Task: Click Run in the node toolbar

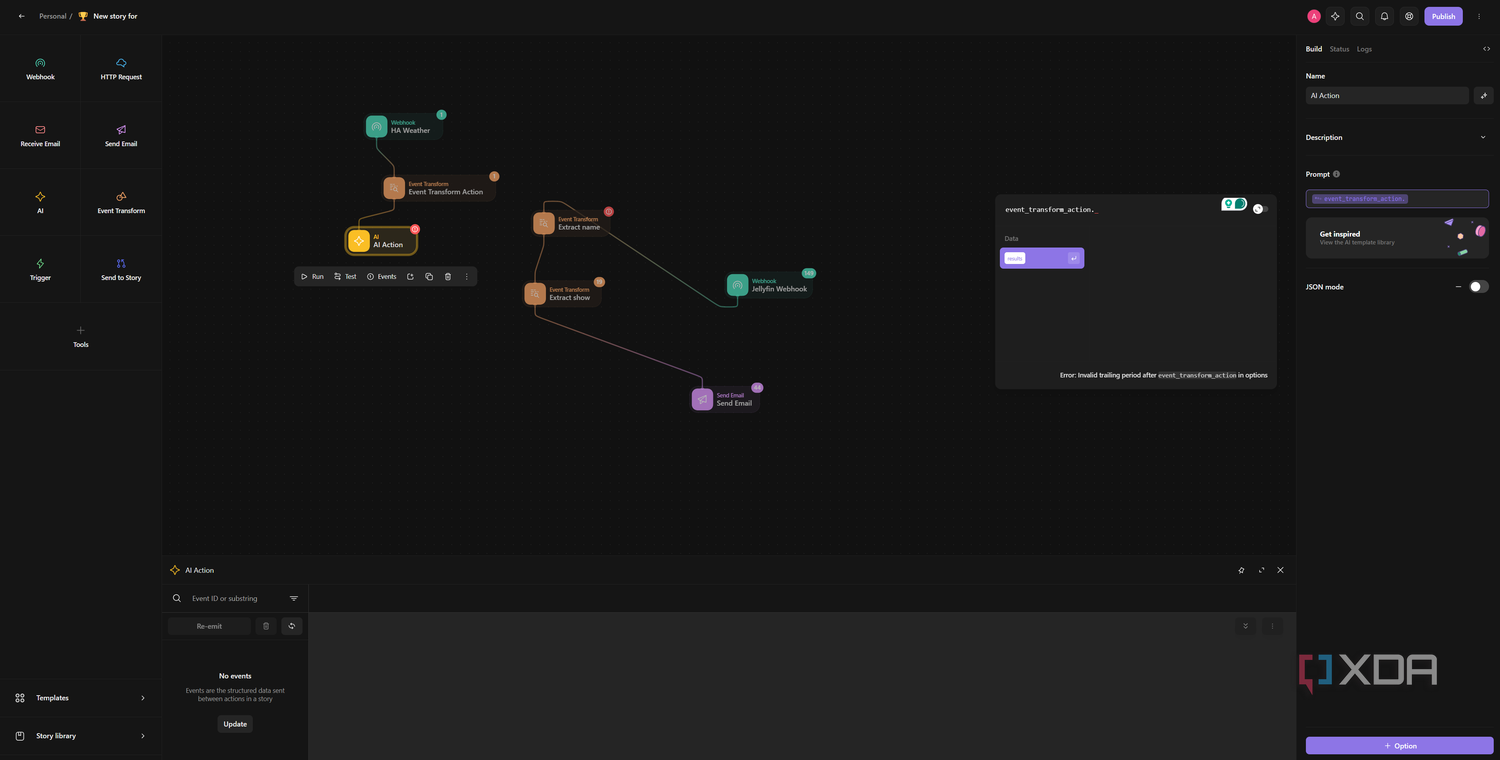Action: tap(312, 276)
